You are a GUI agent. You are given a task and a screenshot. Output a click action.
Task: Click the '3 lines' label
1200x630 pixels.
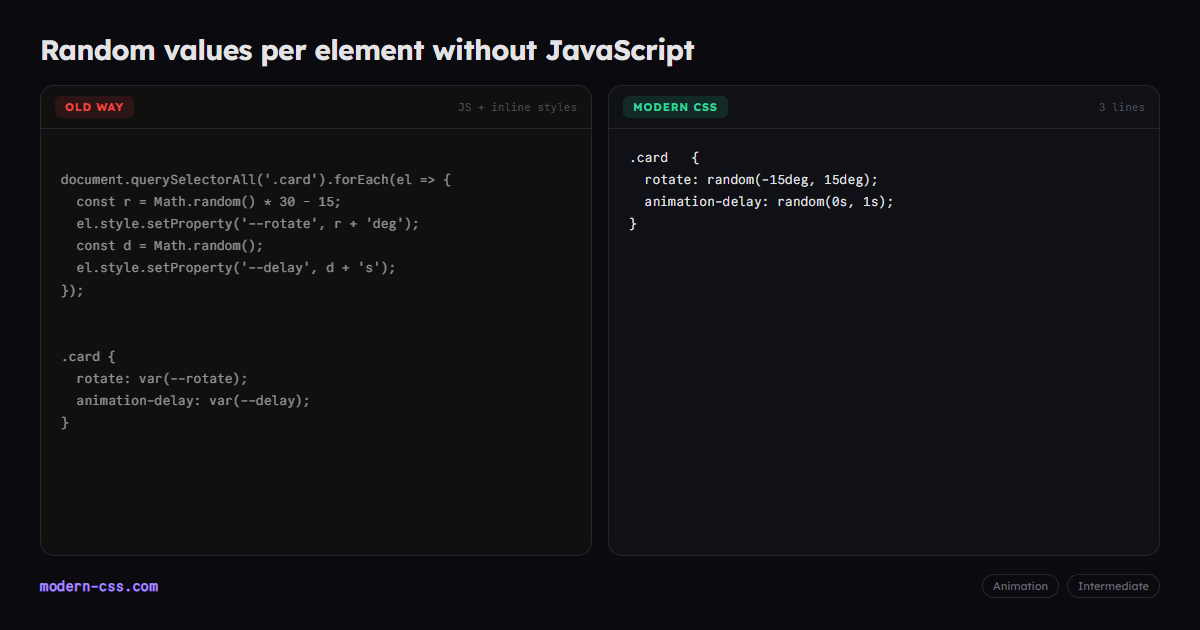pos(1122,107)
